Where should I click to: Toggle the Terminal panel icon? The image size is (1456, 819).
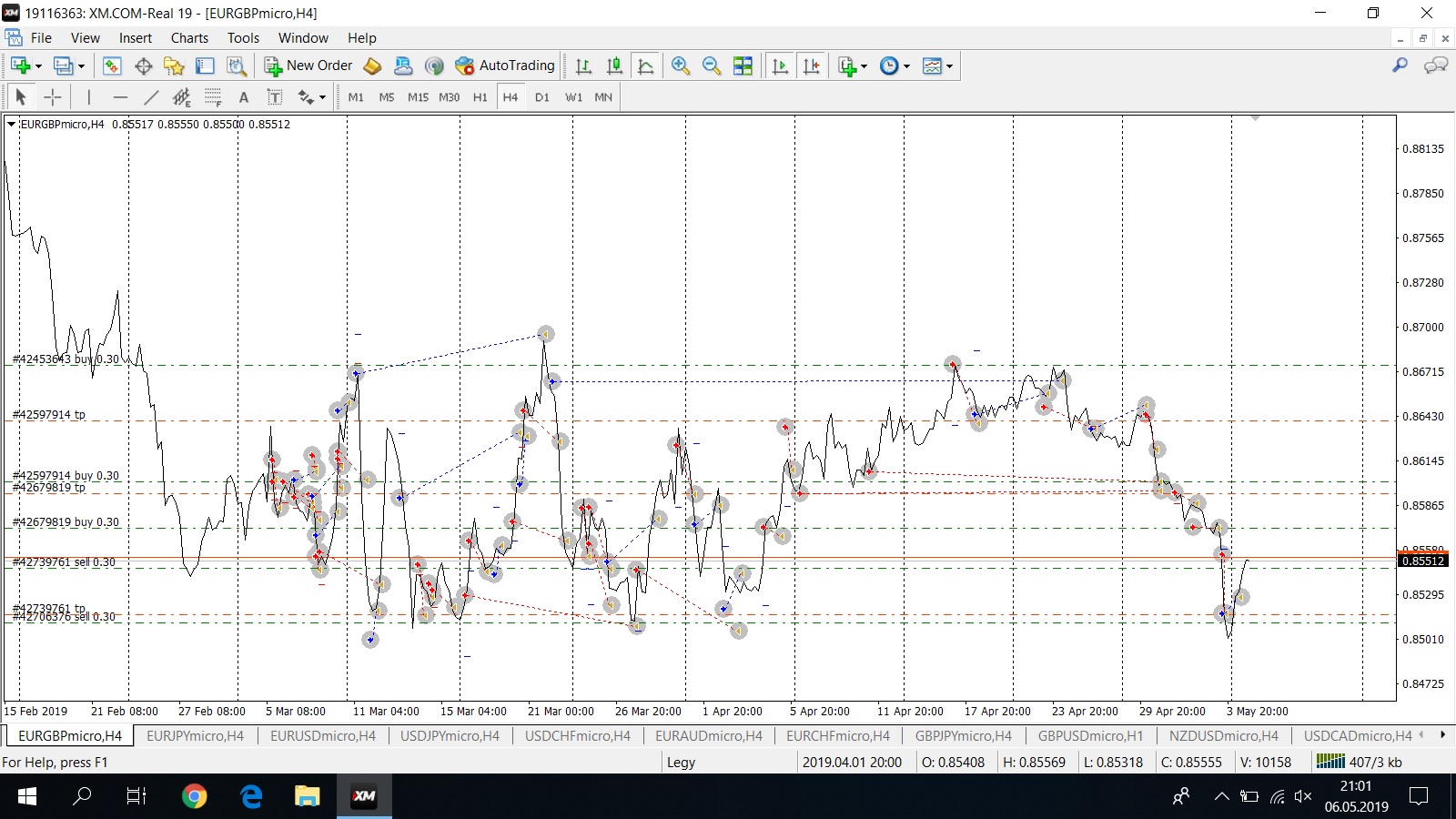[x=205, y=66]
